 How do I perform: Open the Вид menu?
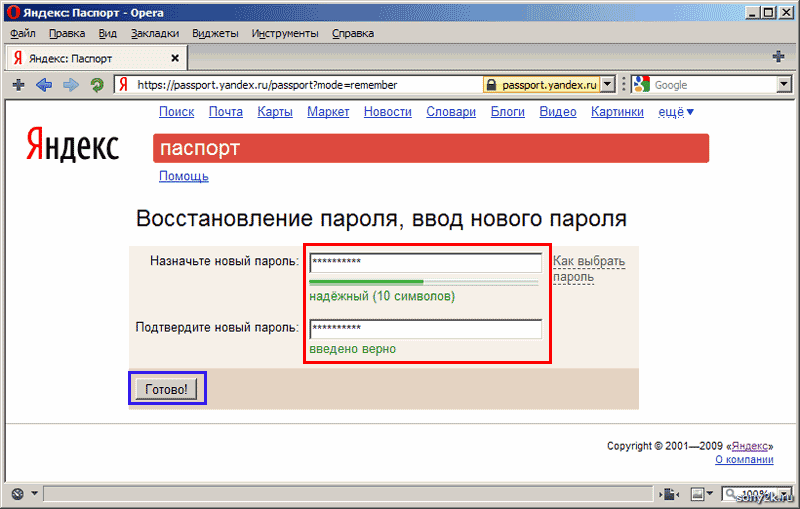pos(107,33)
